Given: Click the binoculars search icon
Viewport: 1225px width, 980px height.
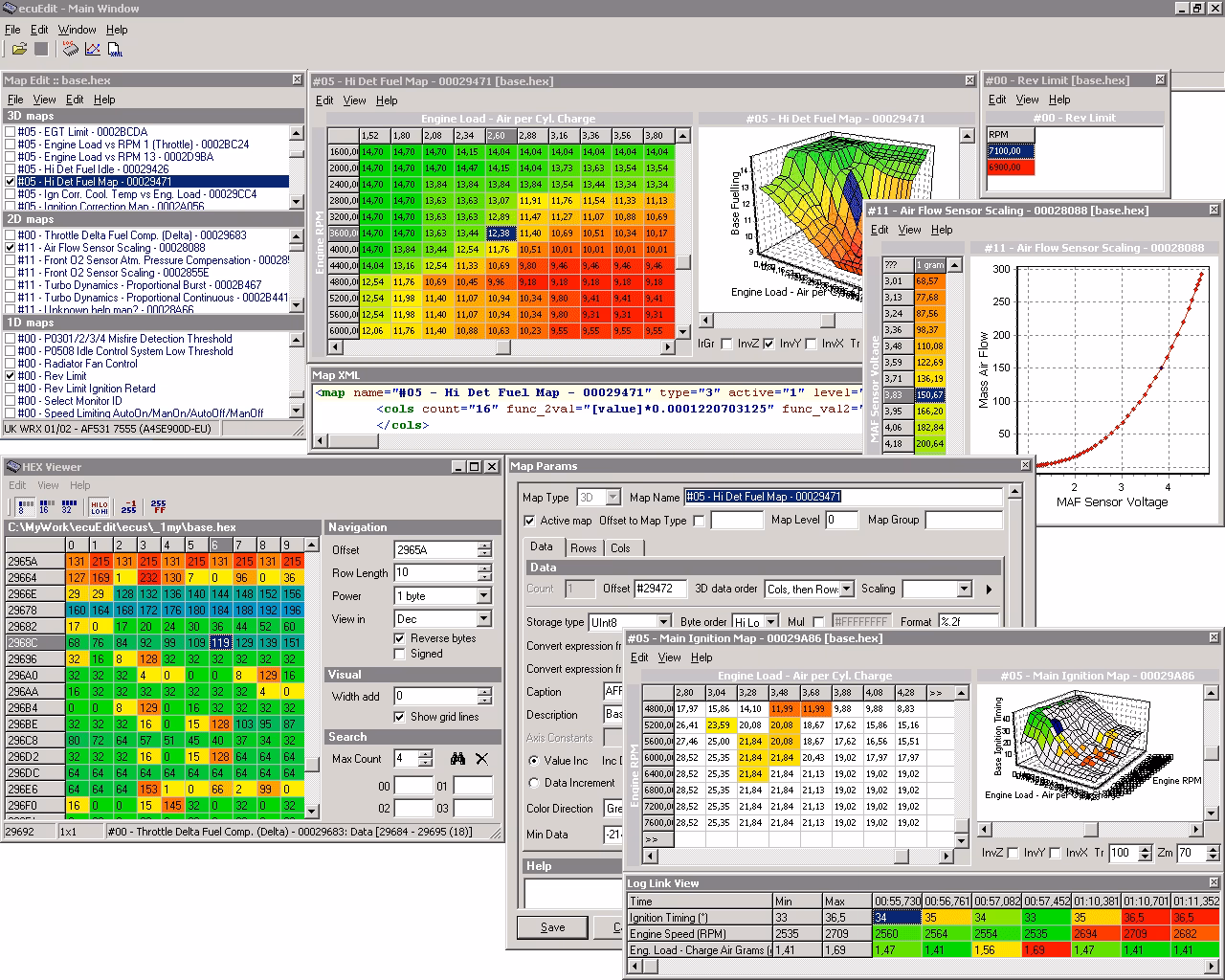Looking at the screenshot, I should point(457,759).
